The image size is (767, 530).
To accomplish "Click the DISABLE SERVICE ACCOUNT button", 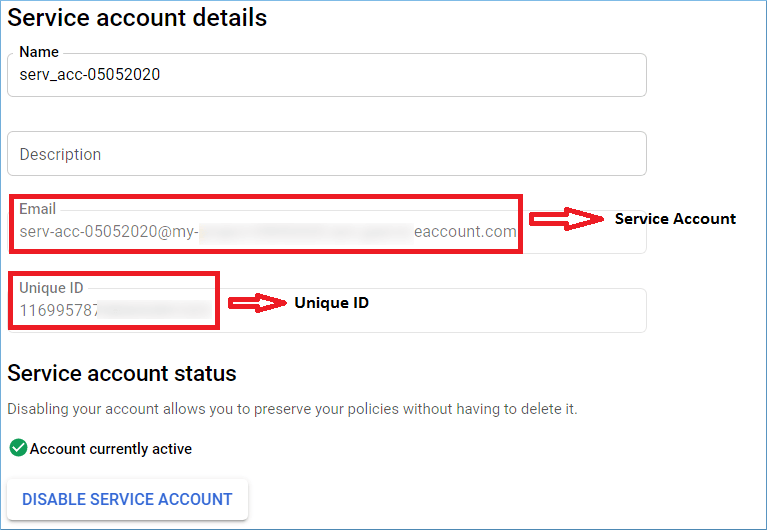I will (127, 499).
